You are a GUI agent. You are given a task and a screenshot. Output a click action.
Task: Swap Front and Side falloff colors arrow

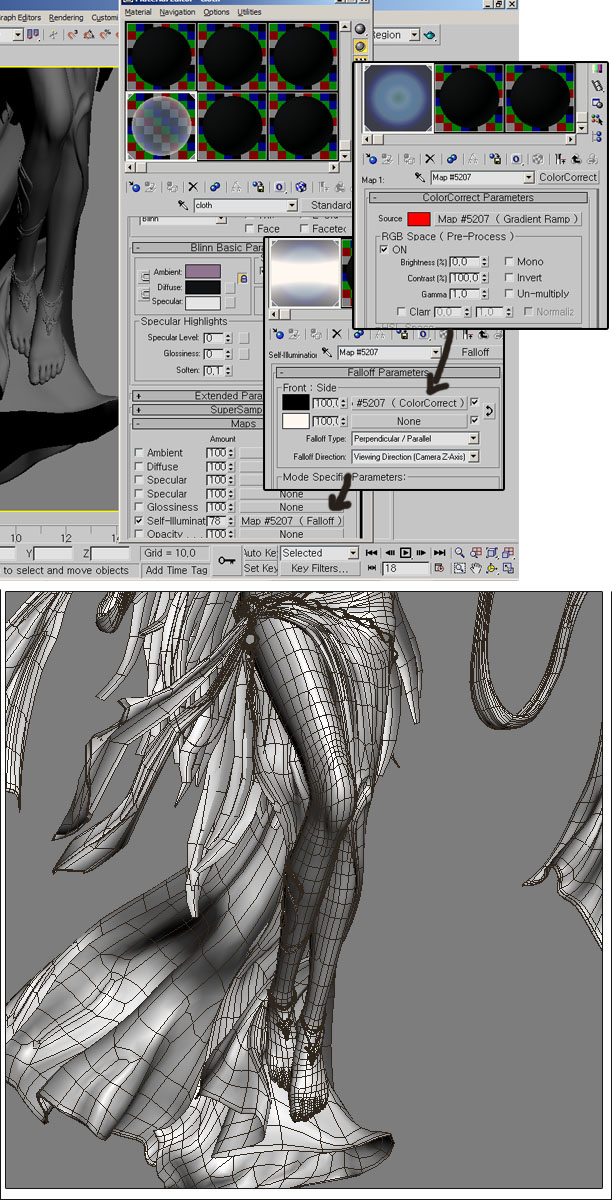pyautogui.click(x=491, y=411)
